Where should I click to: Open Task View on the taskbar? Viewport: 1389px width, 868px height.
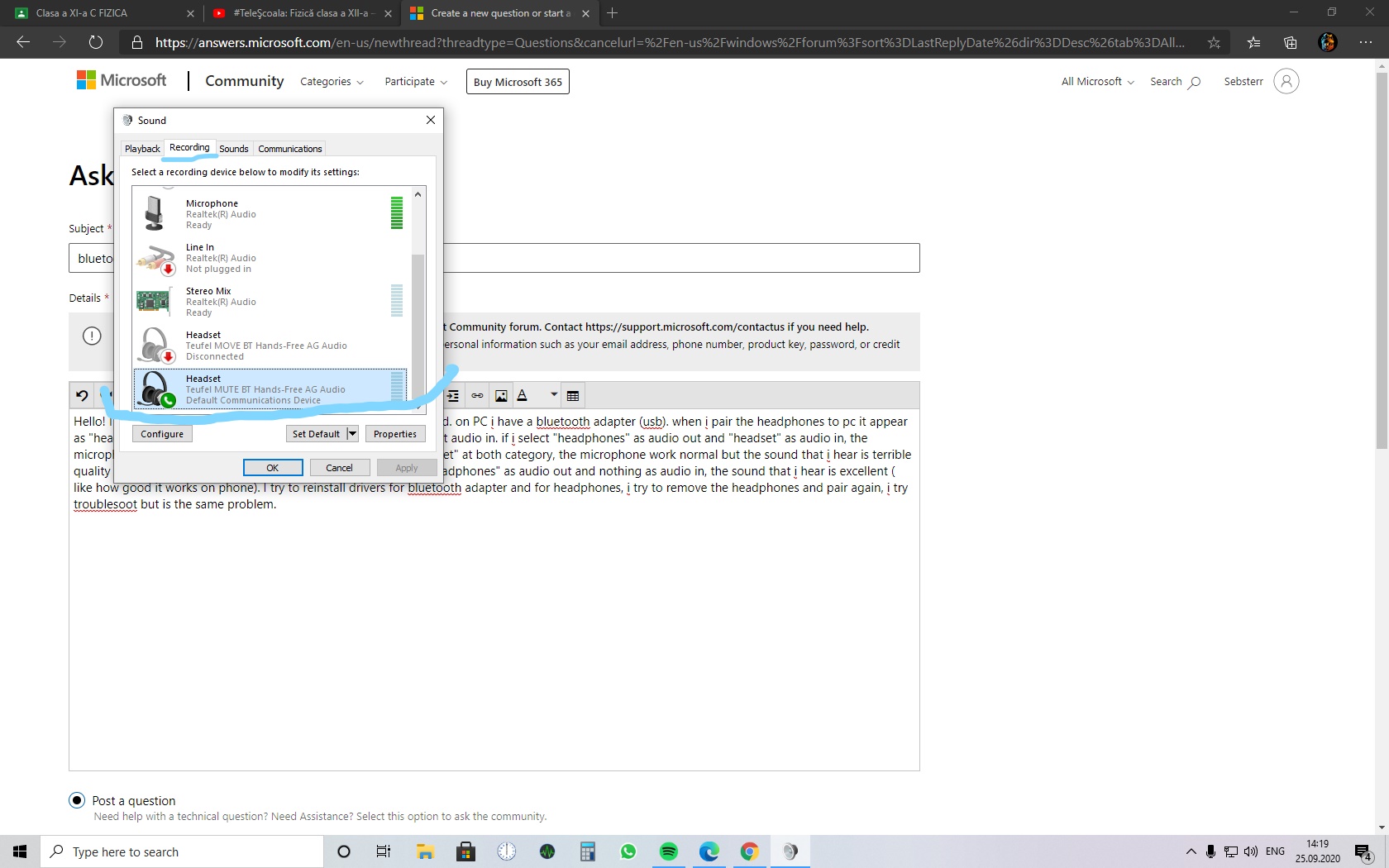tap(384, 851)
